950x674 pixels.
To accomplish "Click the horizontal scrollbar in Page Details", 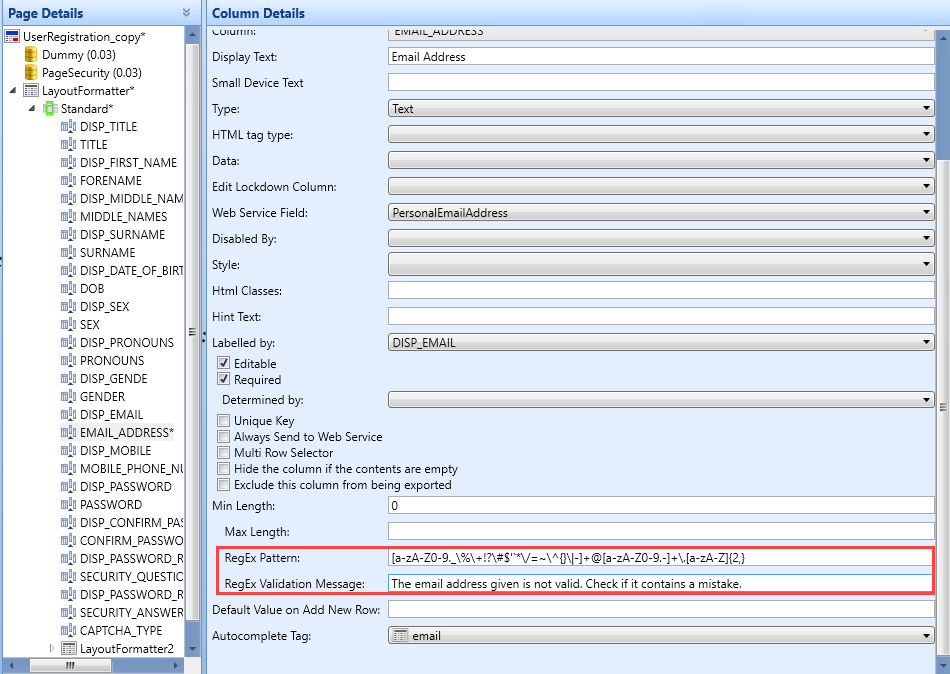I will pos(95,665).
